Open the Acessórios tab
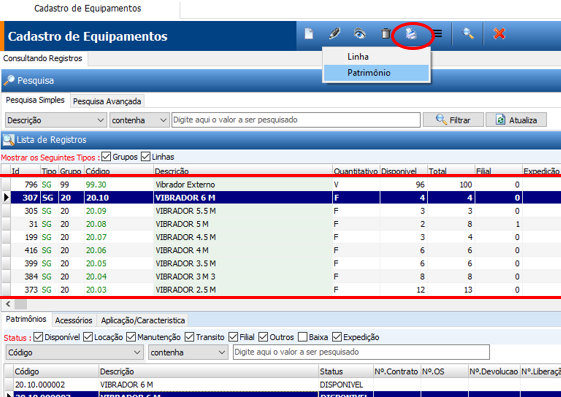This screenshot has width=561, height=397. [x=74, y=320]
